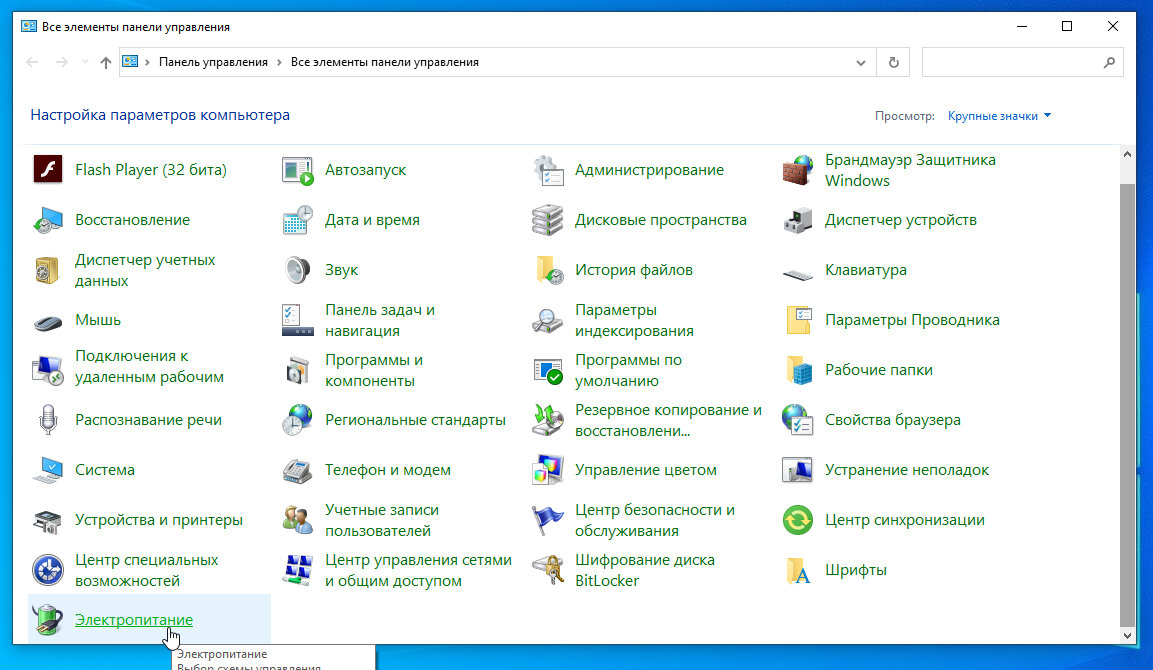The height and width of the screenshot is (670, 1153).
Task: Click the Звук speaker icon
Action: click(298, 270)
